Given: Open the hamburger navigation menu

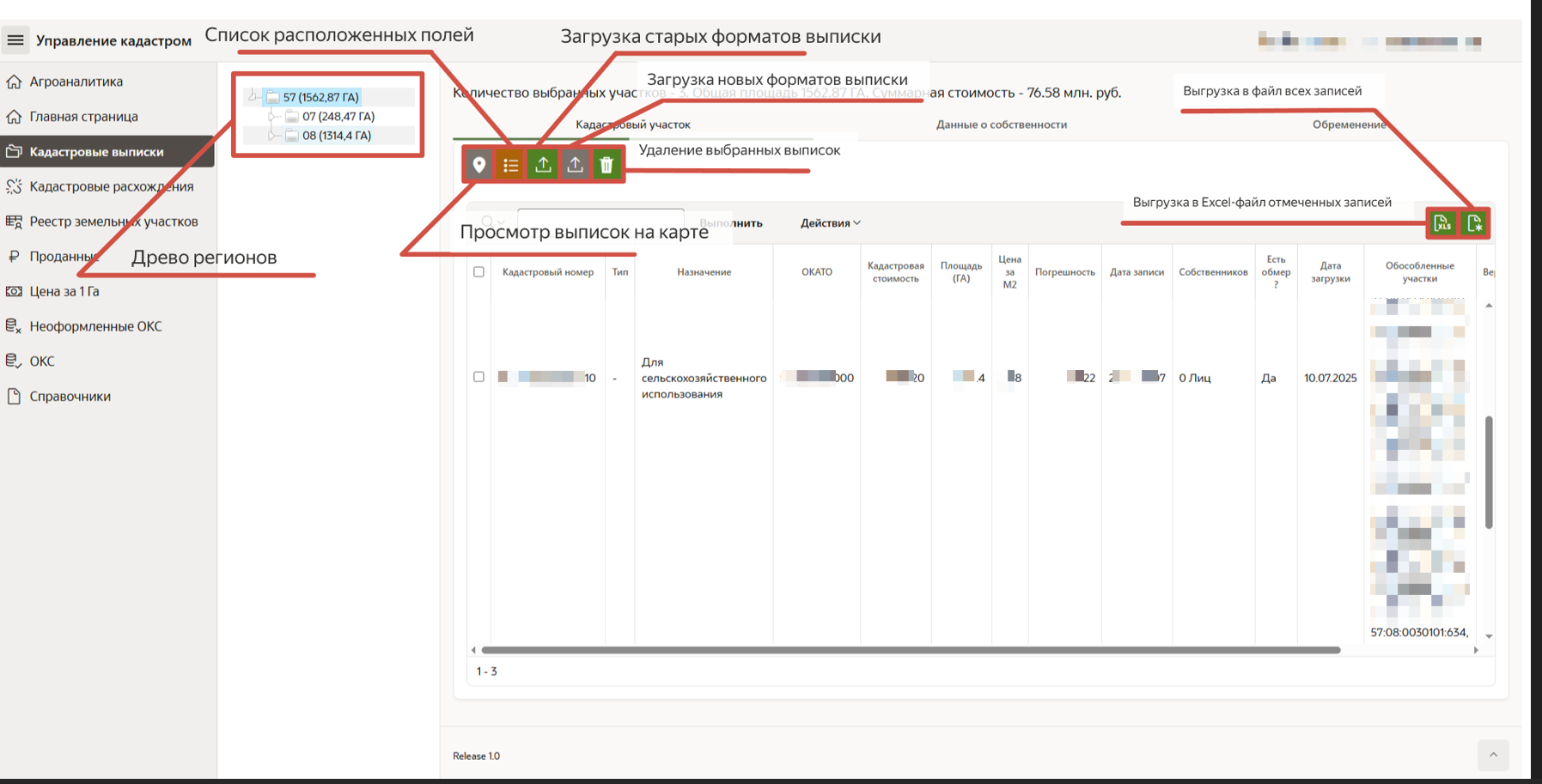Looking at the screenshot, I should pos(15,40).
